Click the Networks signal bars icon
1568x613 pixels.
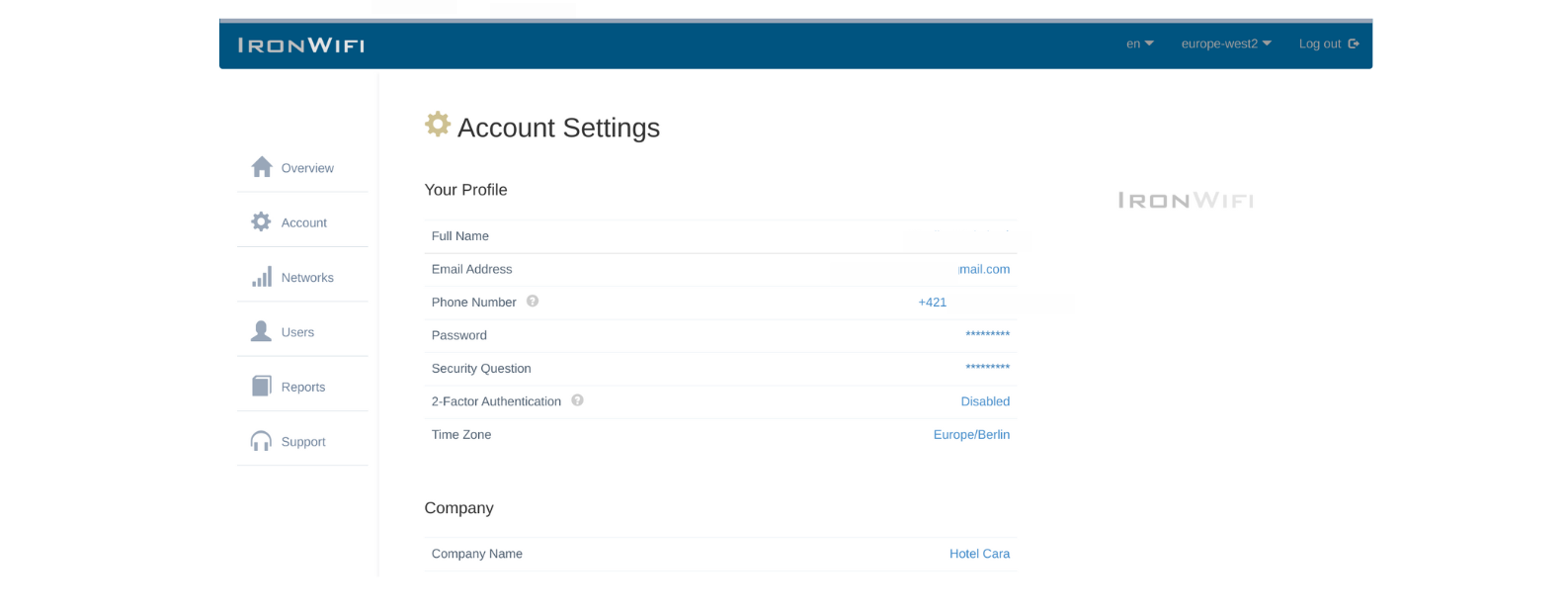pos(261,277)
